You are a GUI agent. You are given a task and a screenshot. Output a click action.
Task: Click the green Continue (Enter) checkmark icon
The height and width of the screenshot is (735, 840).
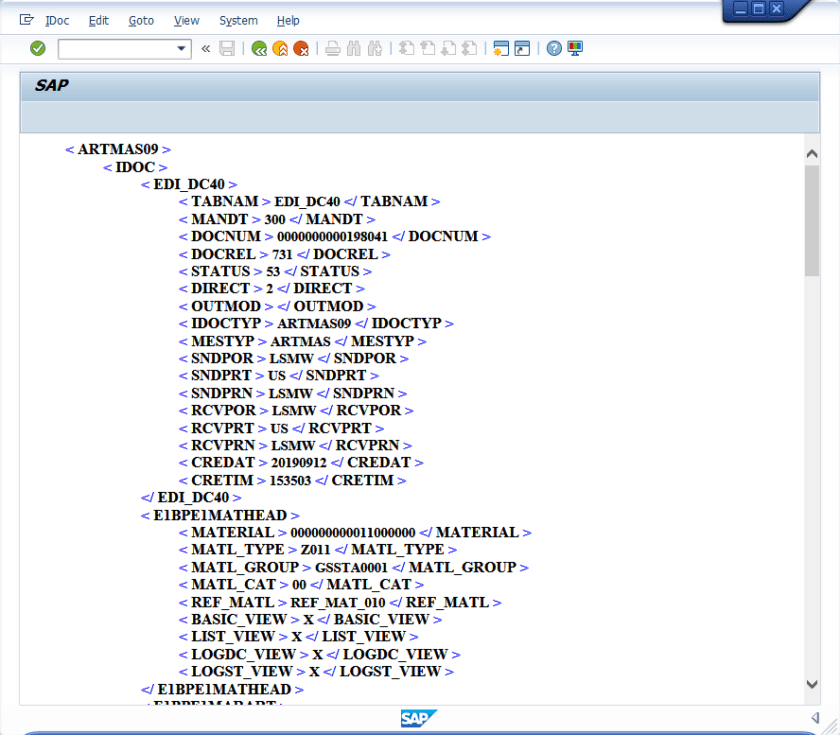(x=37, y=48)
